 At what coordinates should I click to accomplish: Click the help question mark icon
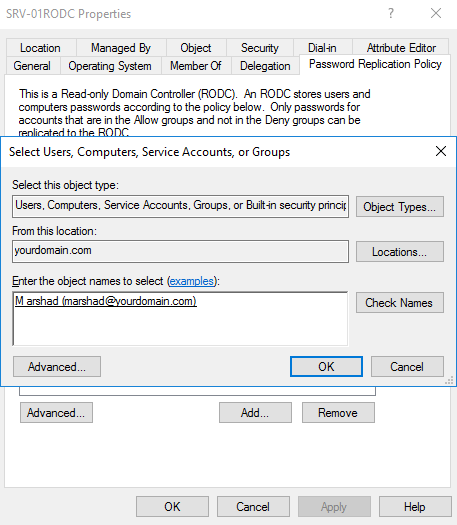pyautogui.click(x=391, y=14)
